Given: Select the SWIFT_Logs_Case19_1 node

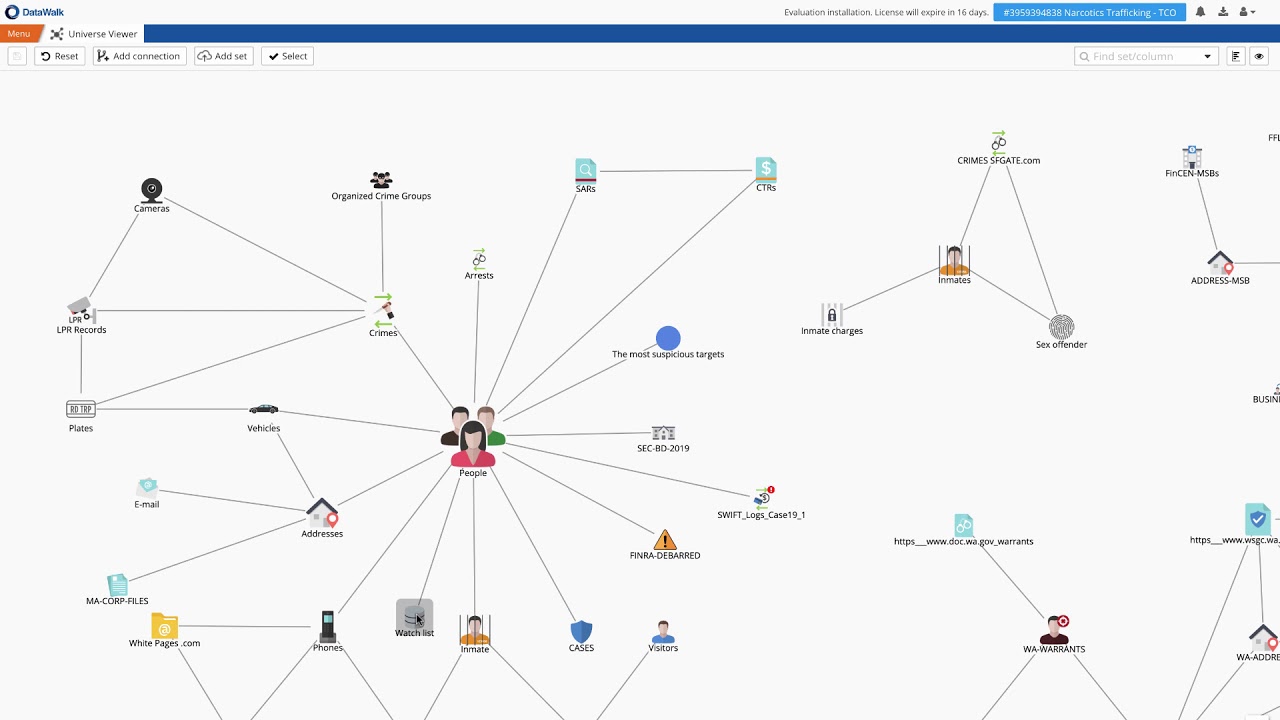Looking at the screenshot, I should (x=763, y=497).
